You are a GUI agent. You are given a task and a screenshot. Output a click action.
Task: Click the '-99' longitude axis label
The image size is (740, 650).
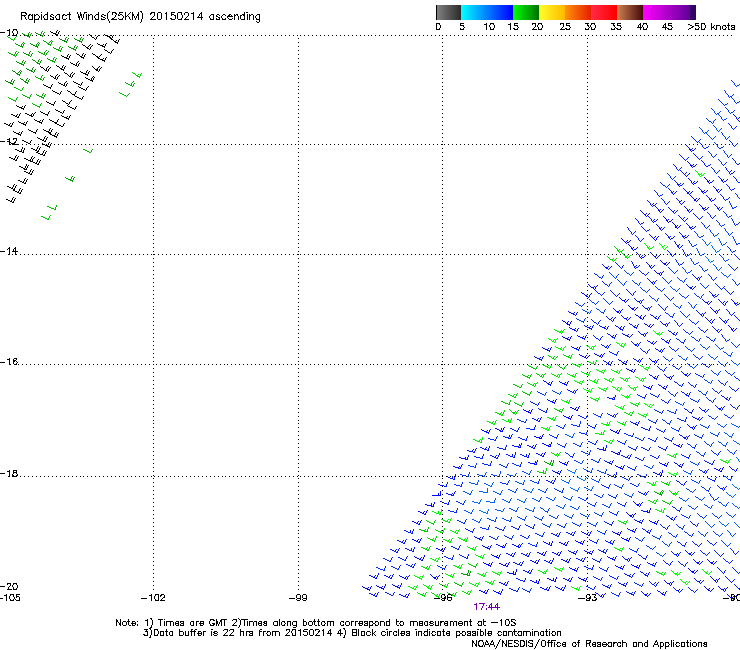298,598
